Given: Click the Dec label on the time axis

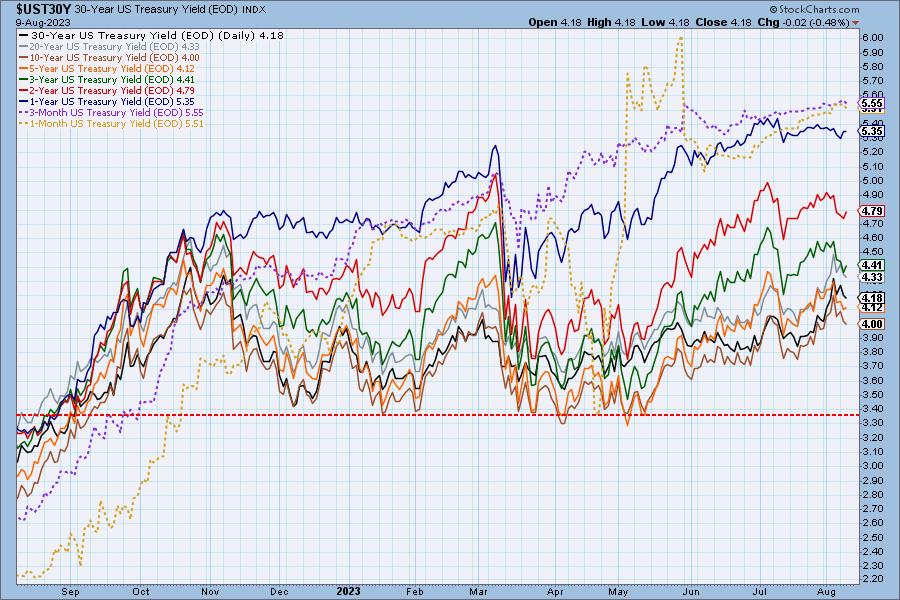Looking at the screenshot, I should (279, 592).
